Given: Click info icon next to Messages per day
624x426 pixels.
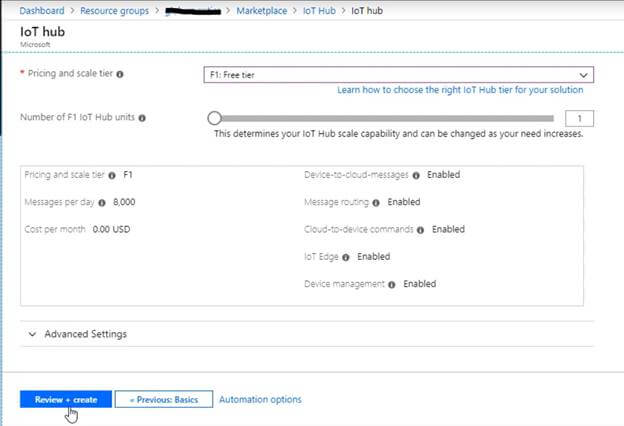Looking at the screenshot, I should pyautogui.click(x=102, y=203).
